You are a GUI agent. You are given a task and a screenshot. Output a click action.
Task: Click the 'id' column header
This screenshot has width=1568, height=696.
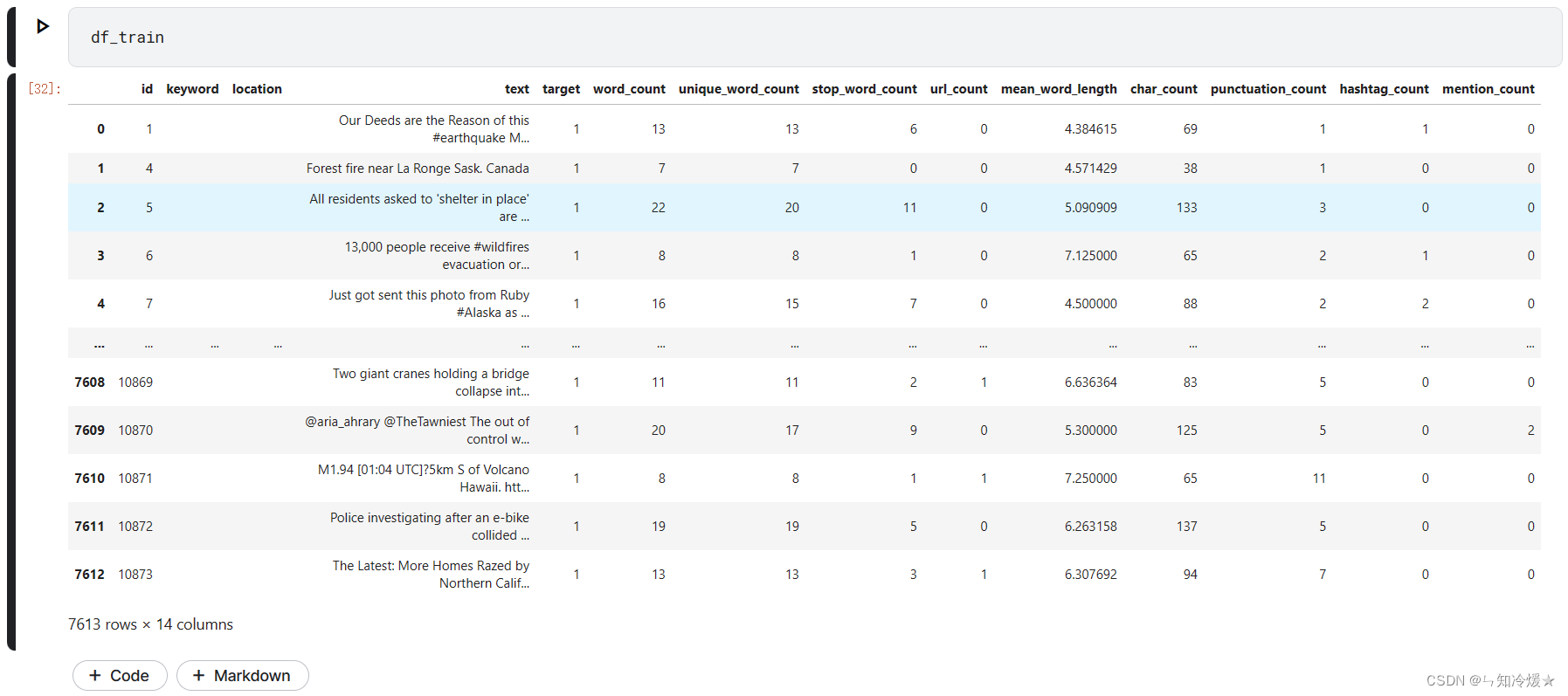pyautogui.click(x=147, y=89)
